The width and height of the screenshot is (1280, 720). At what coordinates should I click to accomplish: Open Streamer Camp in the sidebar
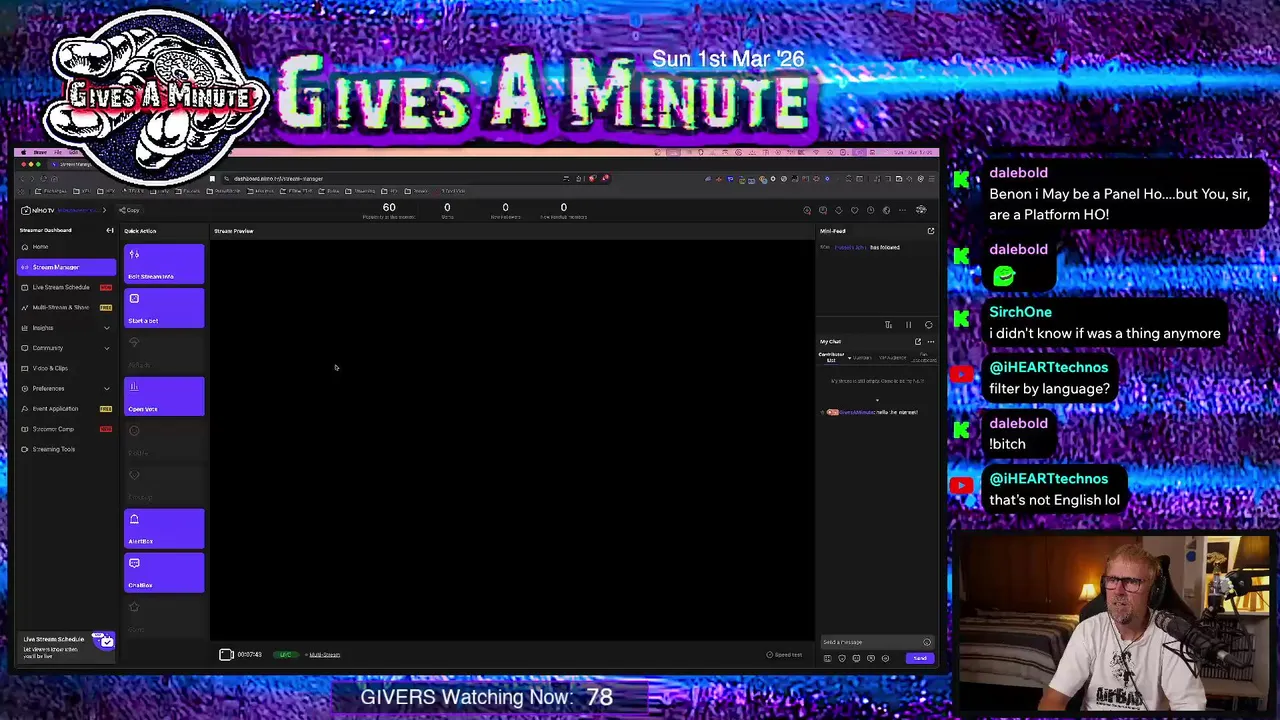tap(66, 429)
